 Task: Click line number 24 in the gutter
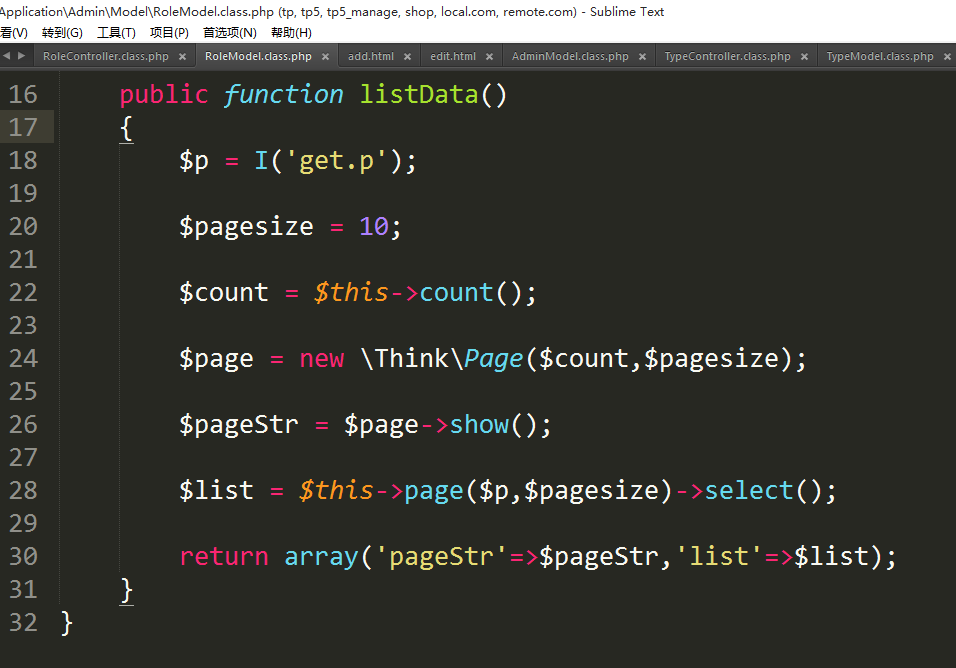[23, 359]
